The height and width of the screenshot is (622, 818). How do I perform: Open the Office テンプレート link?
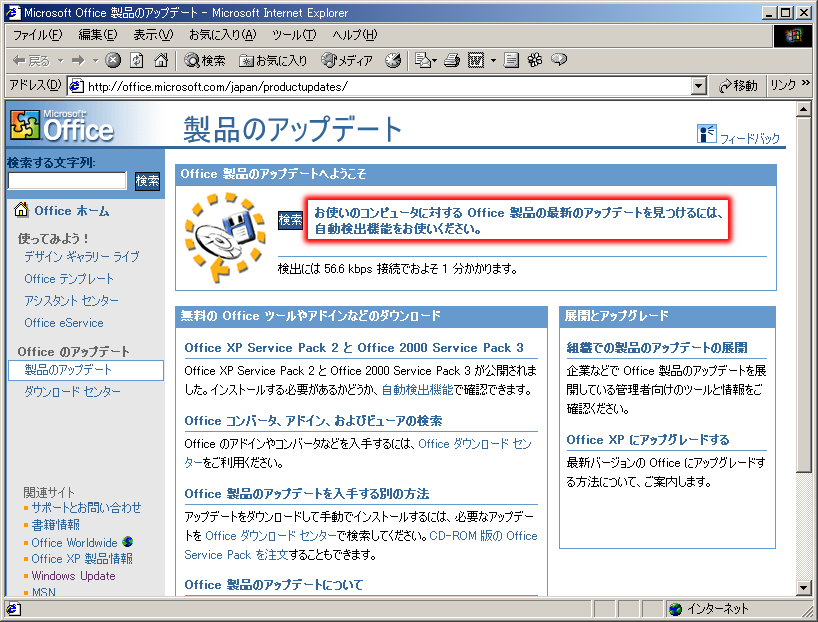coord(69,279)
